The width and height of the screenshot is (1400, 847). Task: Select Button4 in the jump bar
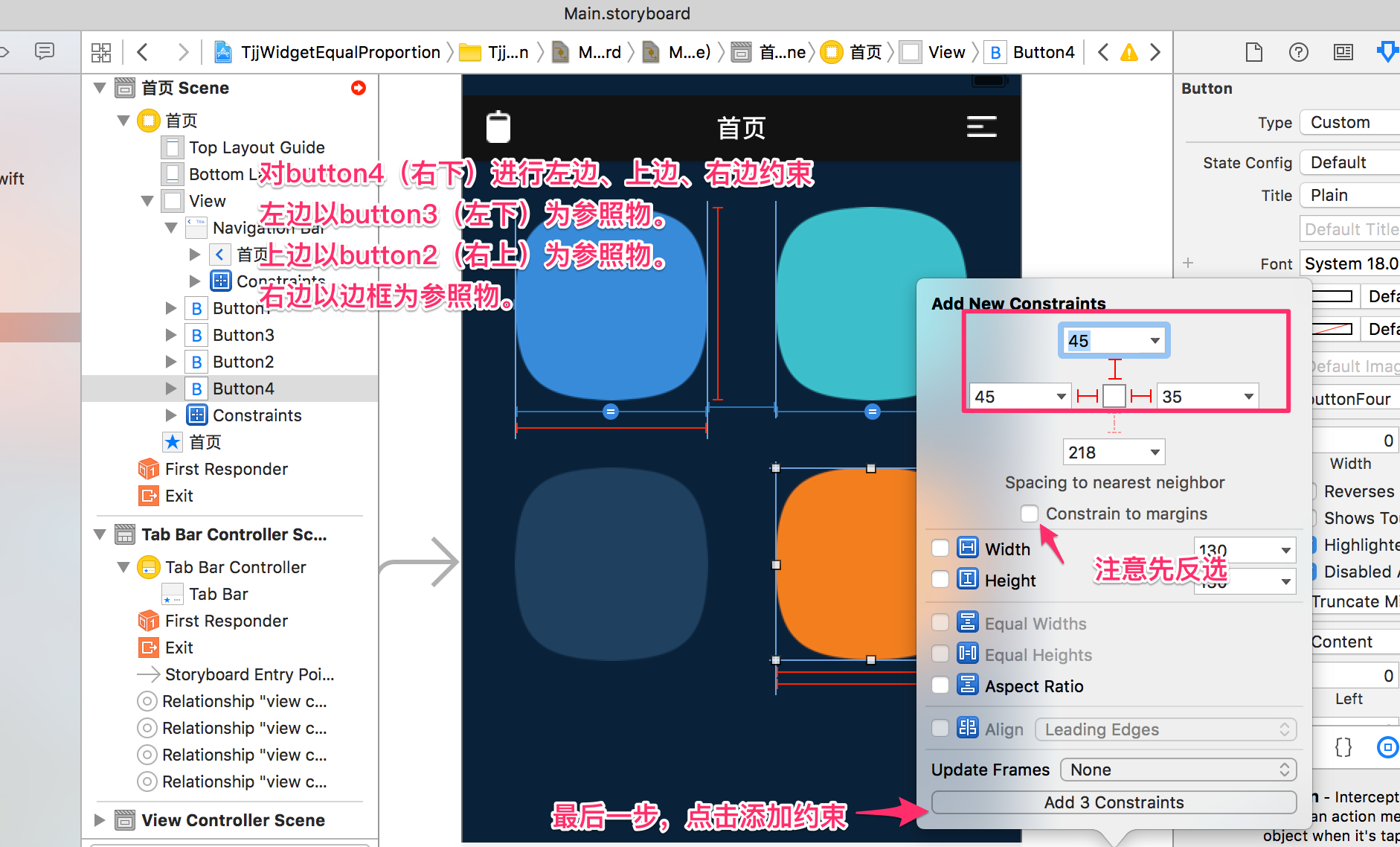pyautogui.click(x=1030, y=52)
